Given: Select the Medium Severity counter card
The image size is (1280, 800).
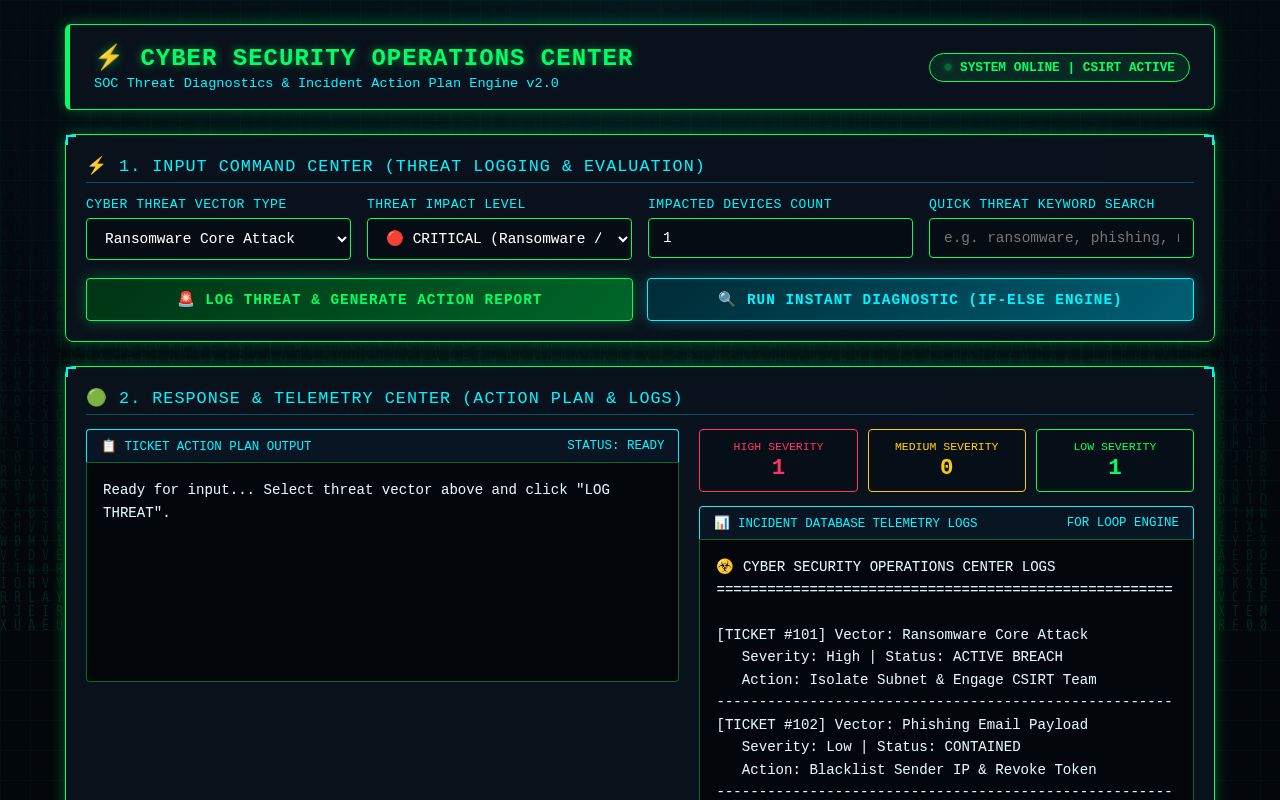Looking at the screenshot, I should coord(947,460).
